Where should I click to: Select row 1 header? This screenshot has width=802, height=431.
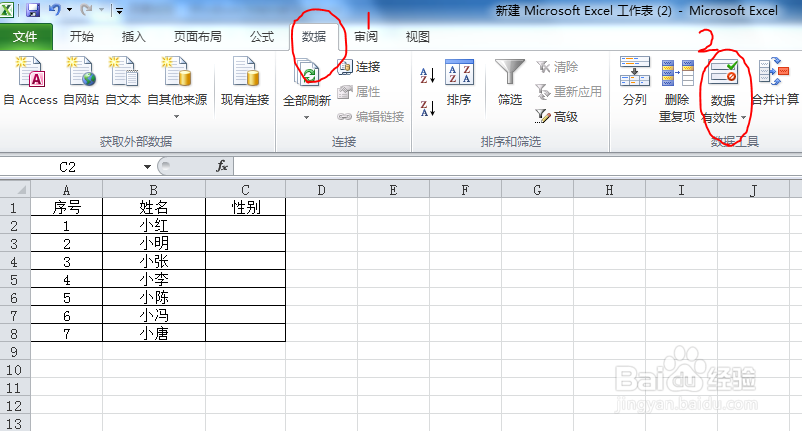click(x=14, y=208)
